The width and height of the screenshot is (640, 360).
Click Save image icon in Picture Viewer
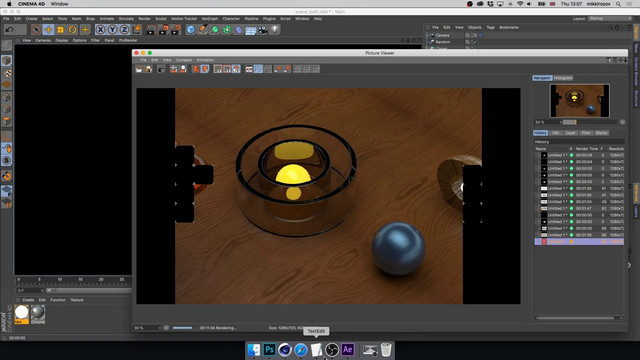point(149,69)
